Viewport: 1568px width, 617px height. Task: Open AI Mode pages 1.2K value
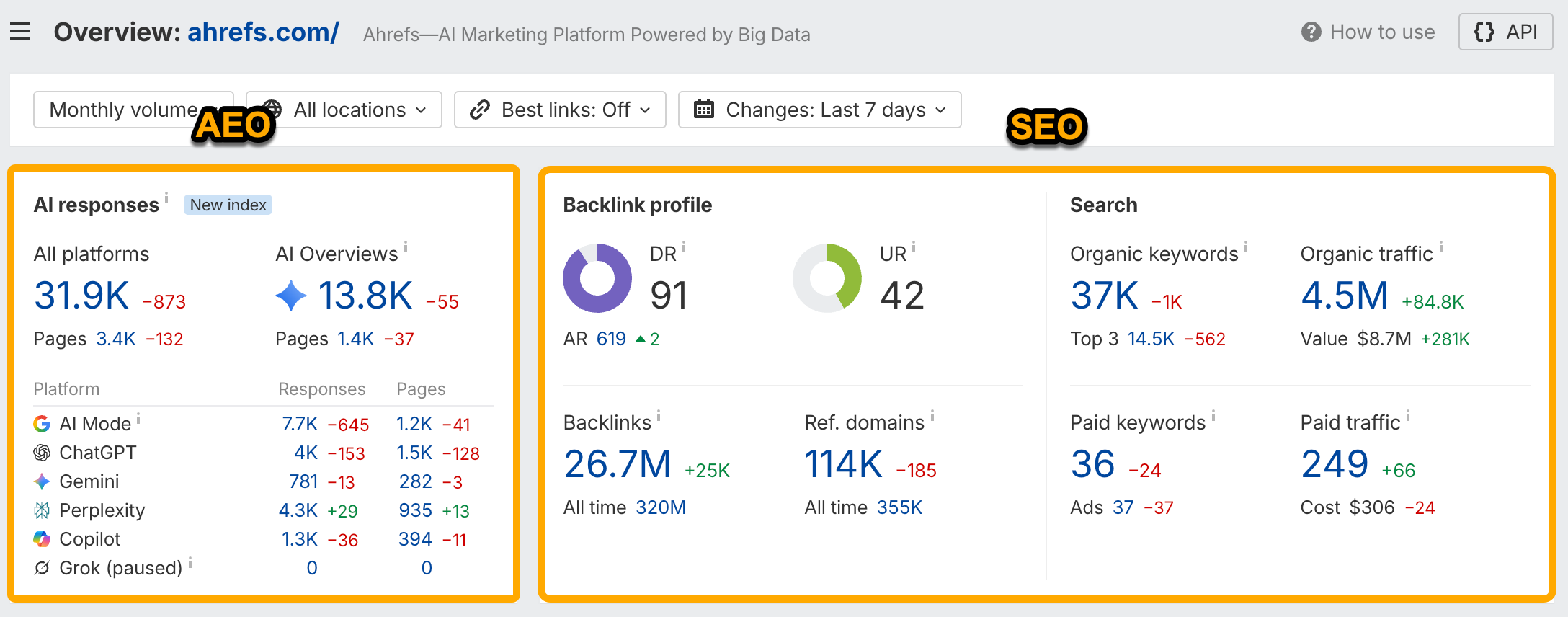click(x=414, y=424)
